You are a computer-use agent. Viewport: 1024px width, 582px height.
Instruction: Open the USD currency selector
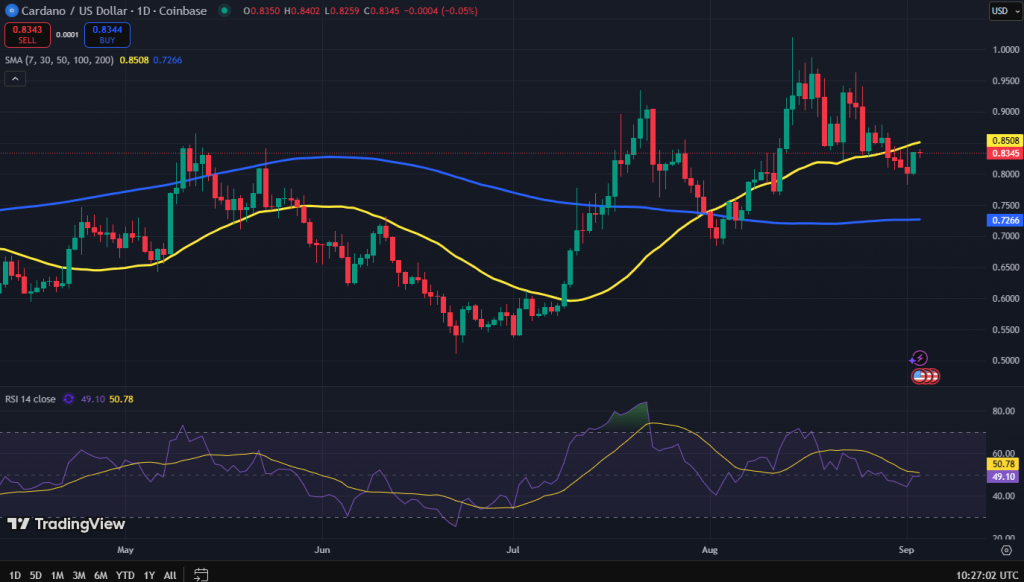point(1006,11)
